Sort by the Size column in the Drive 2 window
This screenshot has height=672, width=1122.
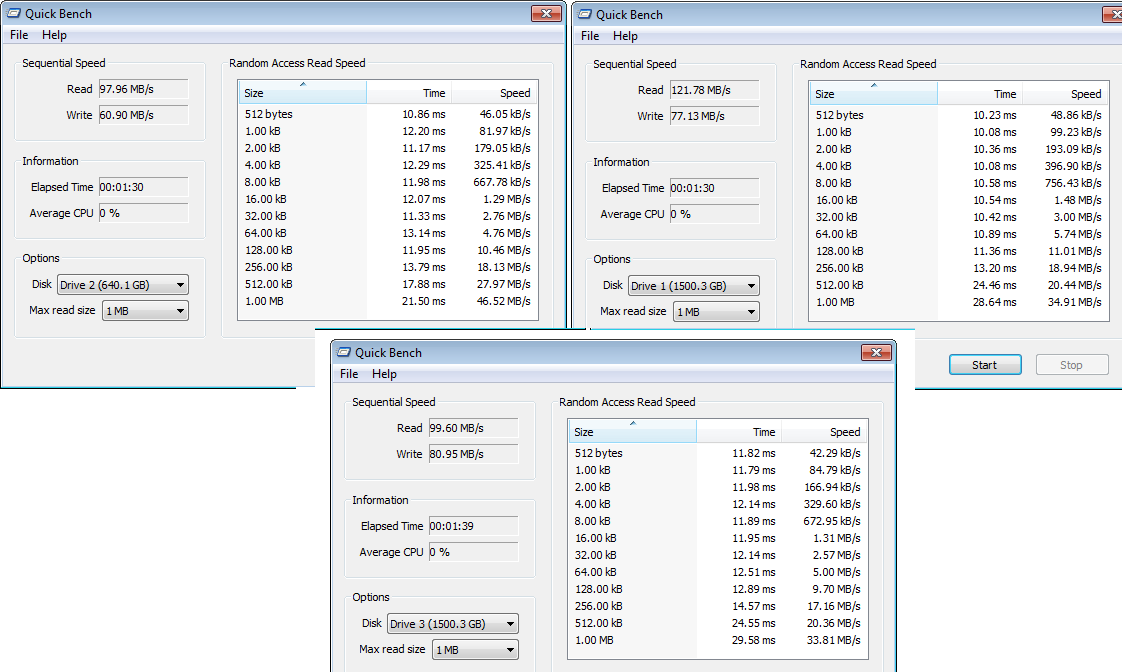coord(302,93)
